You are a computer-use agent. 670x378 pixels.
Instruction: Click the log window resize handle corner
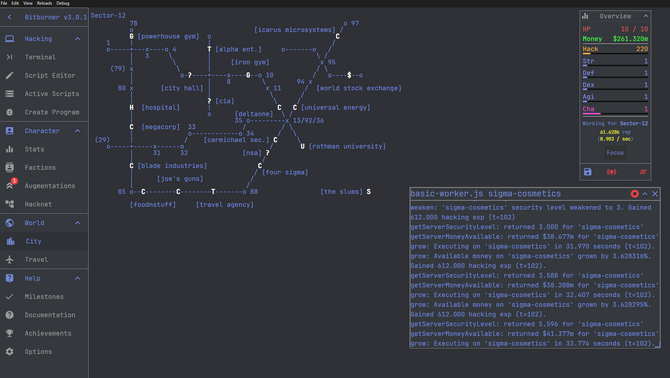(657, 345)
